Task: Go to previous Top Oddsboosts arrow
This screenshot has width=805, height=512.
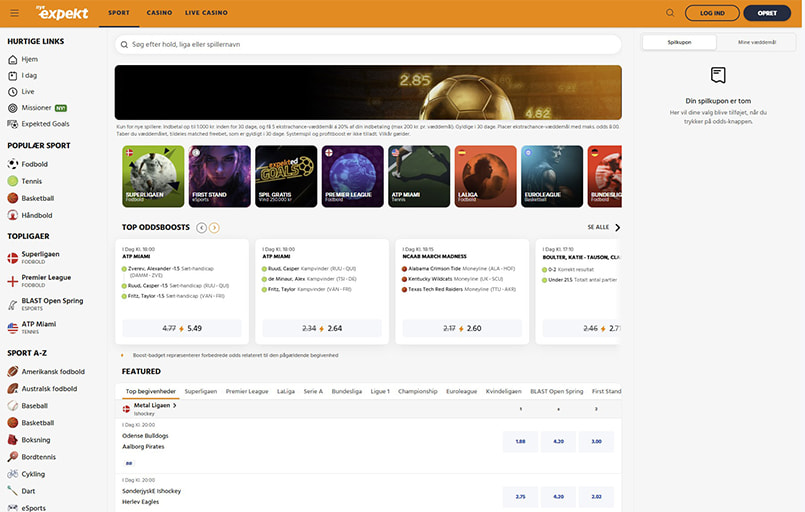Action: pyautogui.click(x=202, y=227)
